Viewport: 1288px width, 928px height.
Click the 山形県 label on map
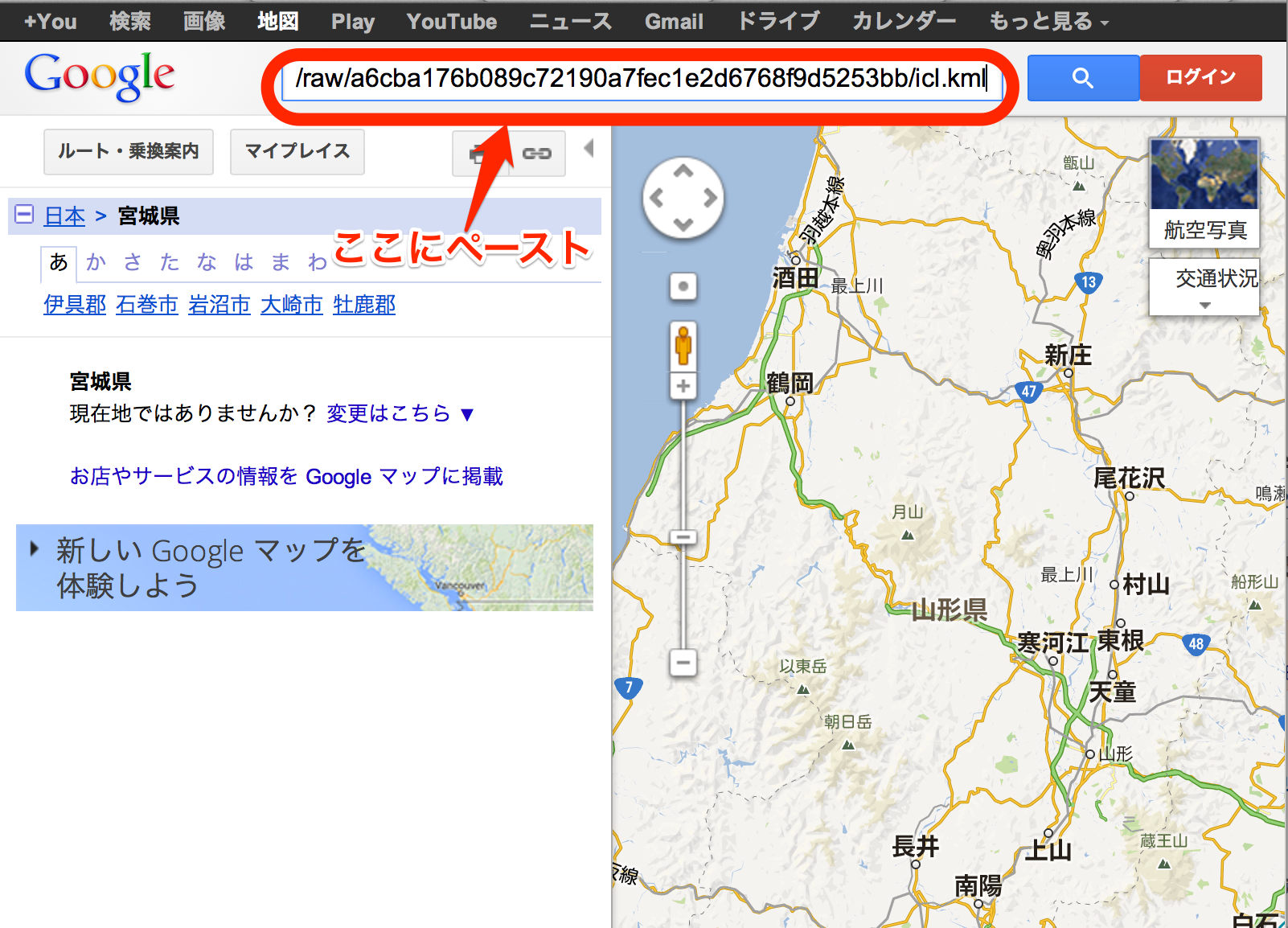(x=950, y=610)
